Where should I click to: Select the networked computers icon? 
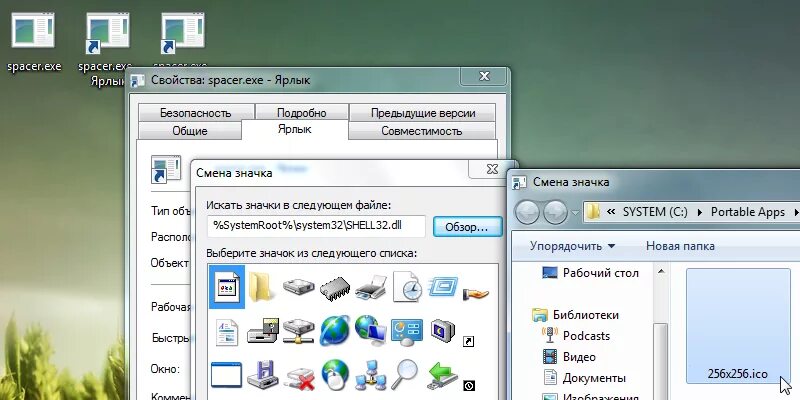(370, 376)
